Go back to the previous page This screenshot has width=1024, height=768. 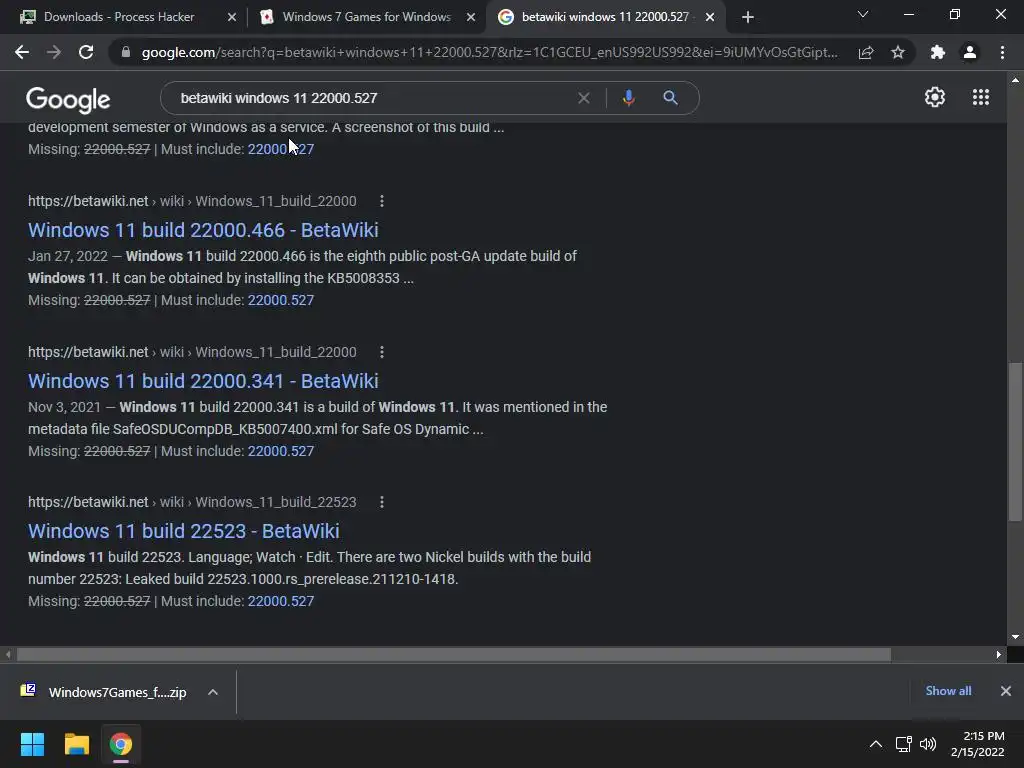[x=22, y=52]
